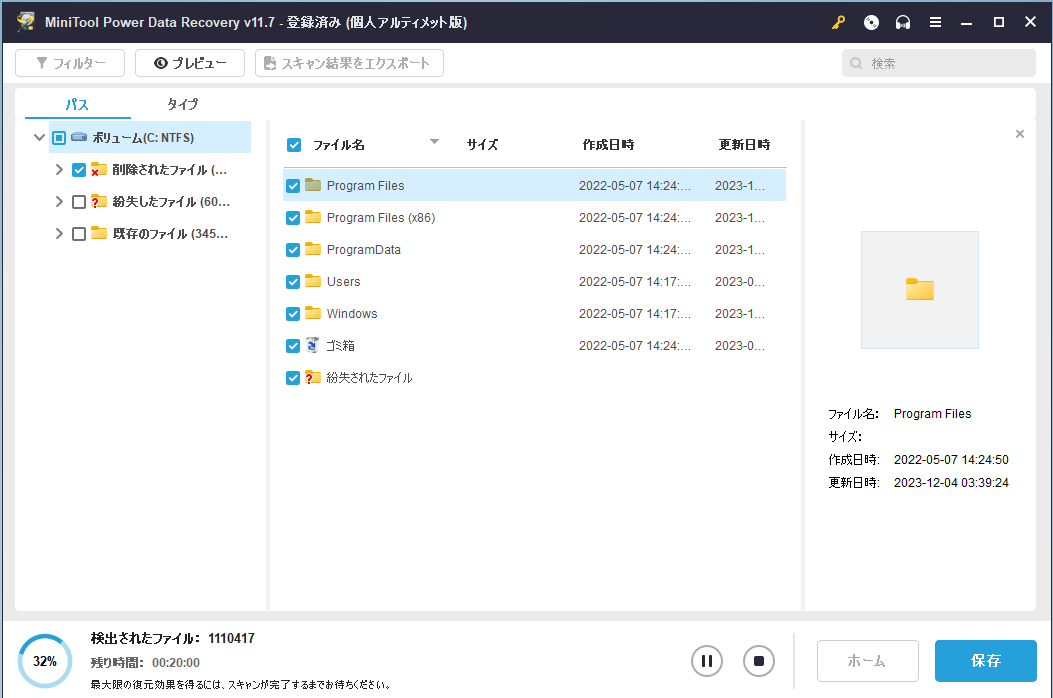Click the folder preview thumbnail
Screen dimensions: 1053x698
919,290
